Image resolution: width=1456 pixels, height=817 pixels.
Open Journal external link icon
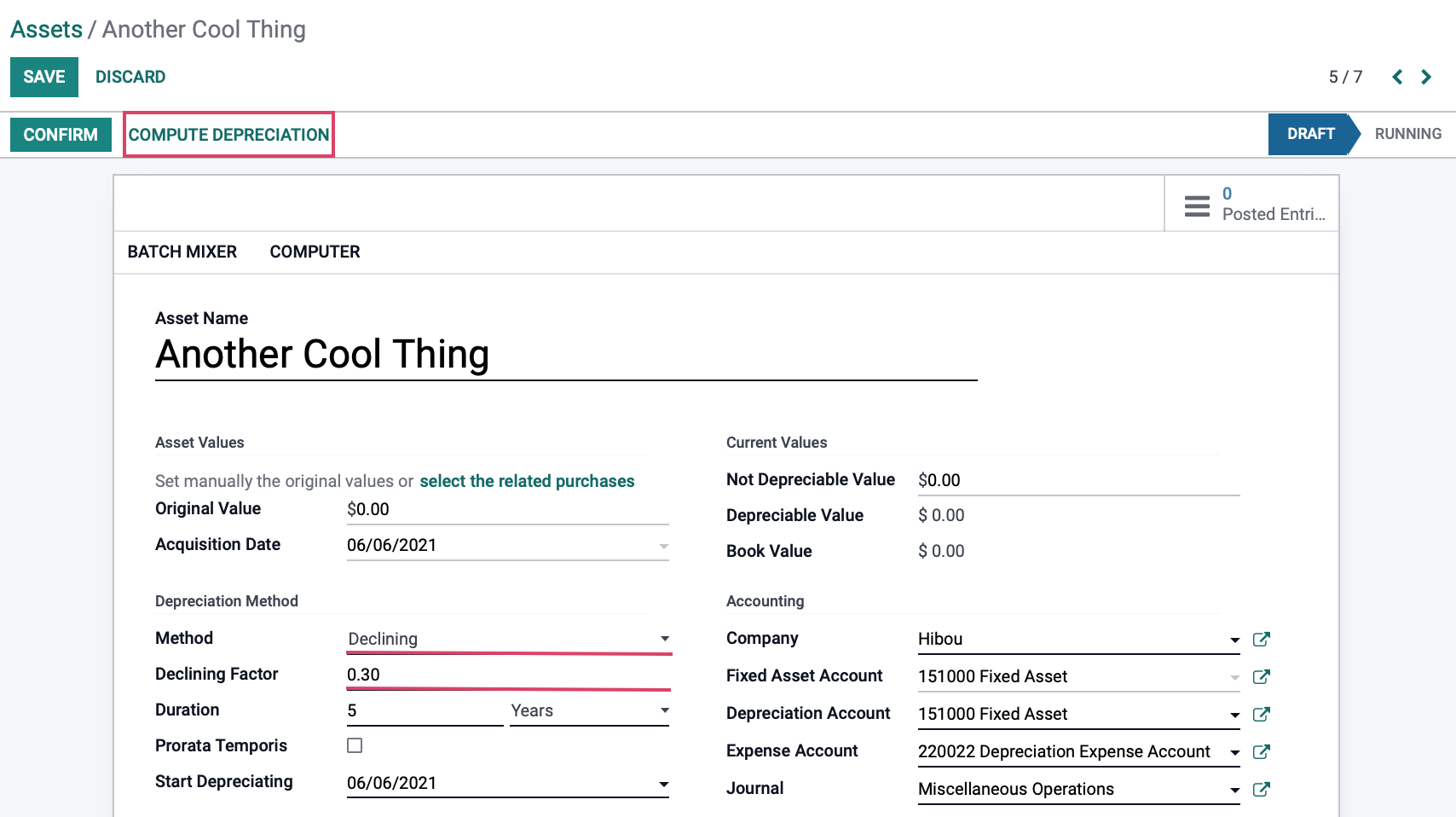point(1262,790)
